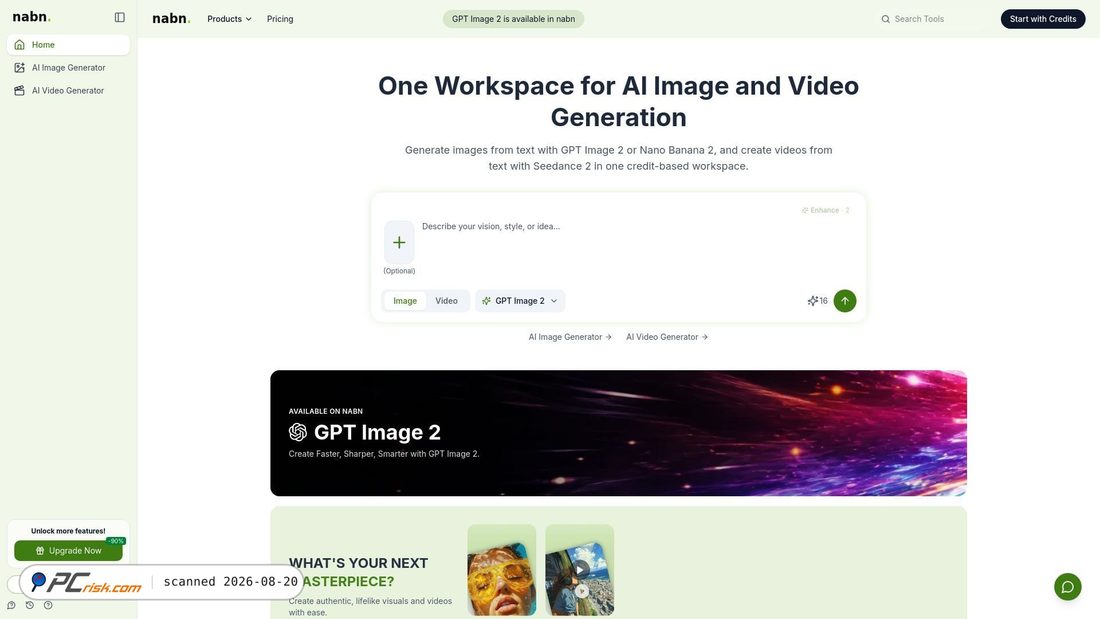
Task: Open the history clock icon
Action: [29, 605]
